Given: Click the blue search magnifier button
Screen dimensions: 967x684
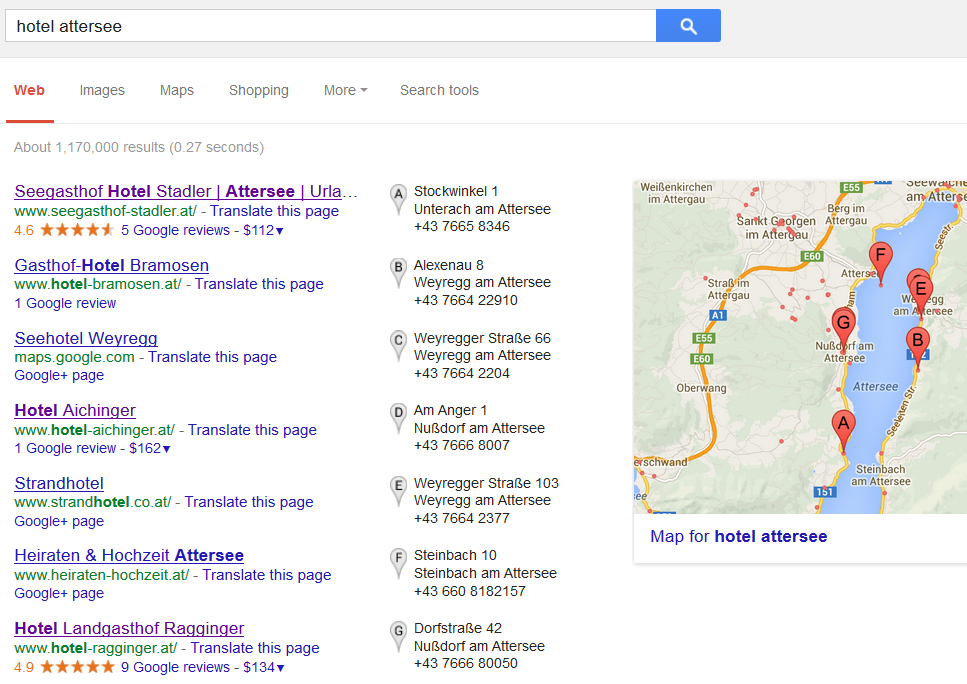Looking at the screenshot, I should pos(688,26).
